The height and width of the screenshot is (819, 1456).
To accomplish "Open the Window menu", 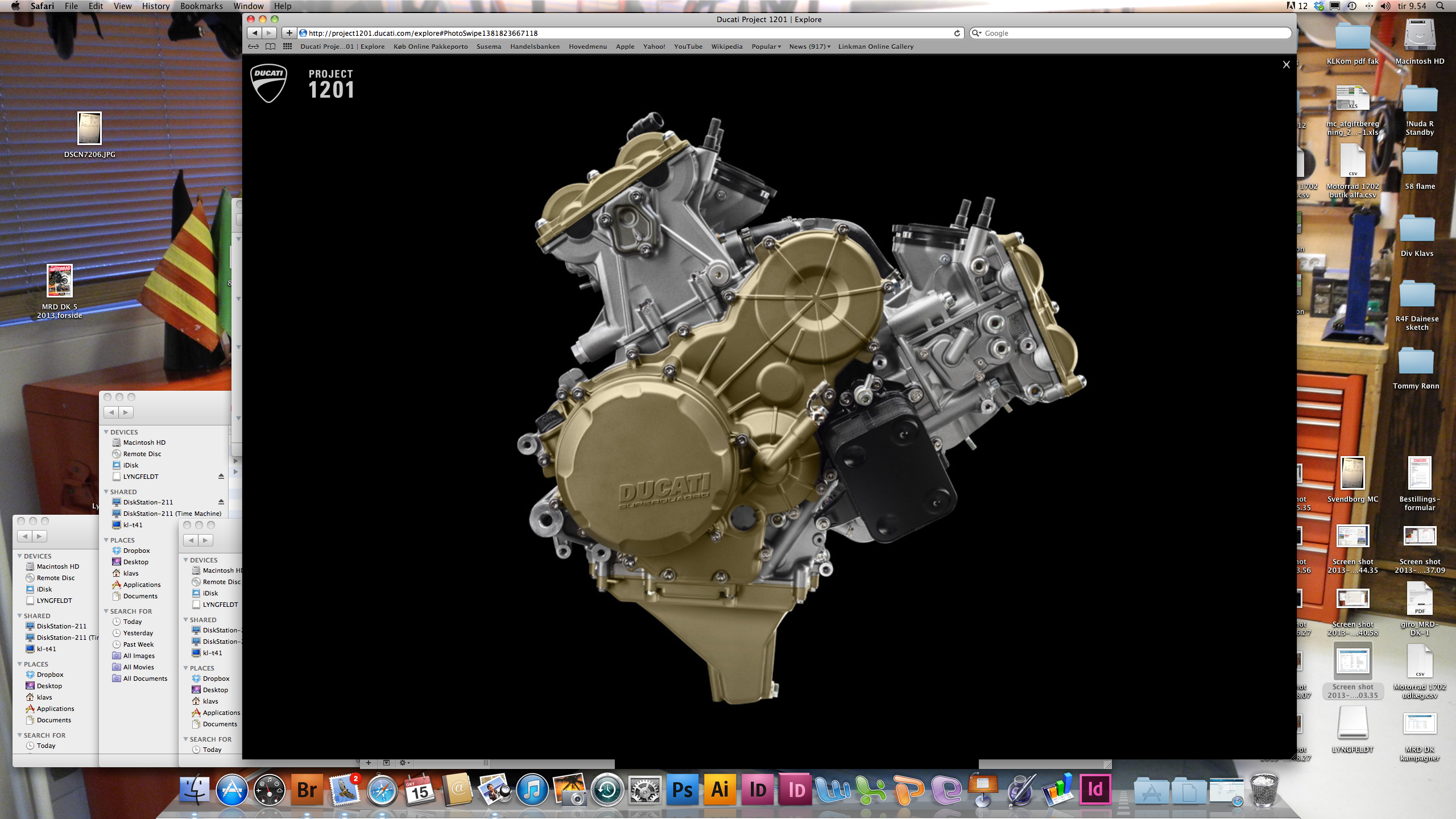I will click(x=249, y=6).
